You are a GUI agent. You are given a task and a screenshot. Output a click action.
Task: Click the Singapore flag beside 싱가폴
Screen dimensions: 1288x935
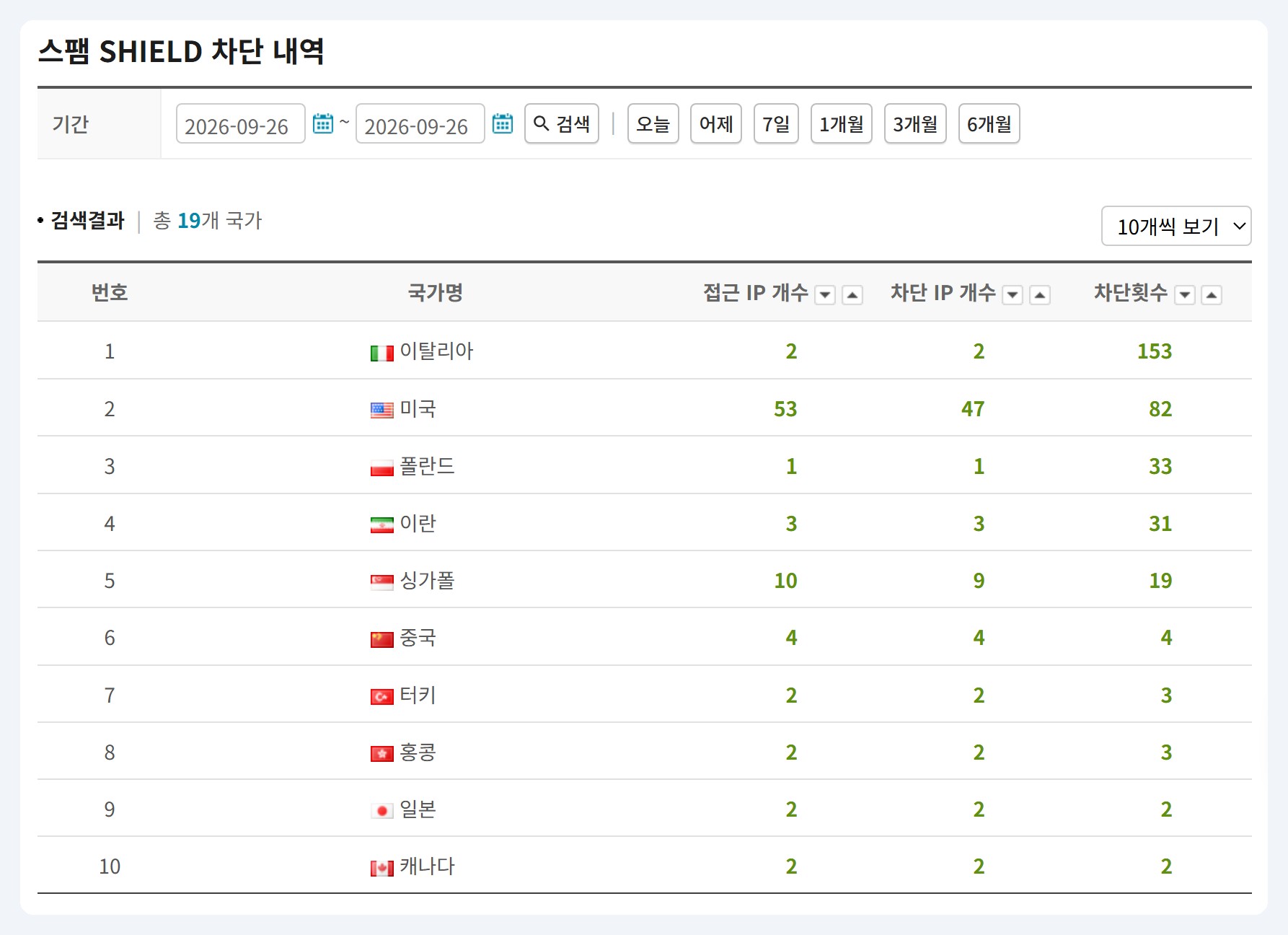[x=381, y=582]
